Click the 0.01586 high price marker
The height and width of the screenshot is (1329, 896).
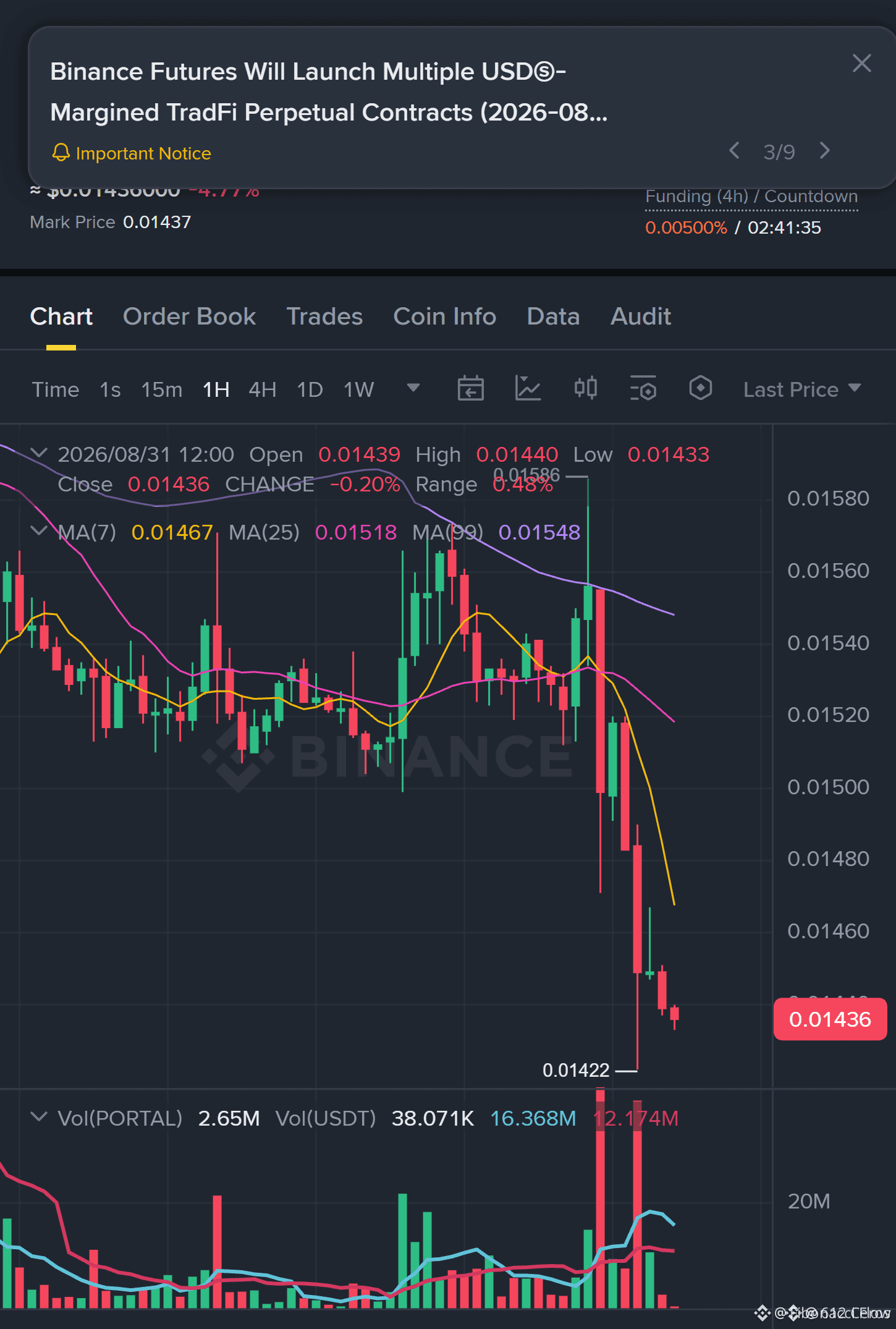[x=526, y=475]
